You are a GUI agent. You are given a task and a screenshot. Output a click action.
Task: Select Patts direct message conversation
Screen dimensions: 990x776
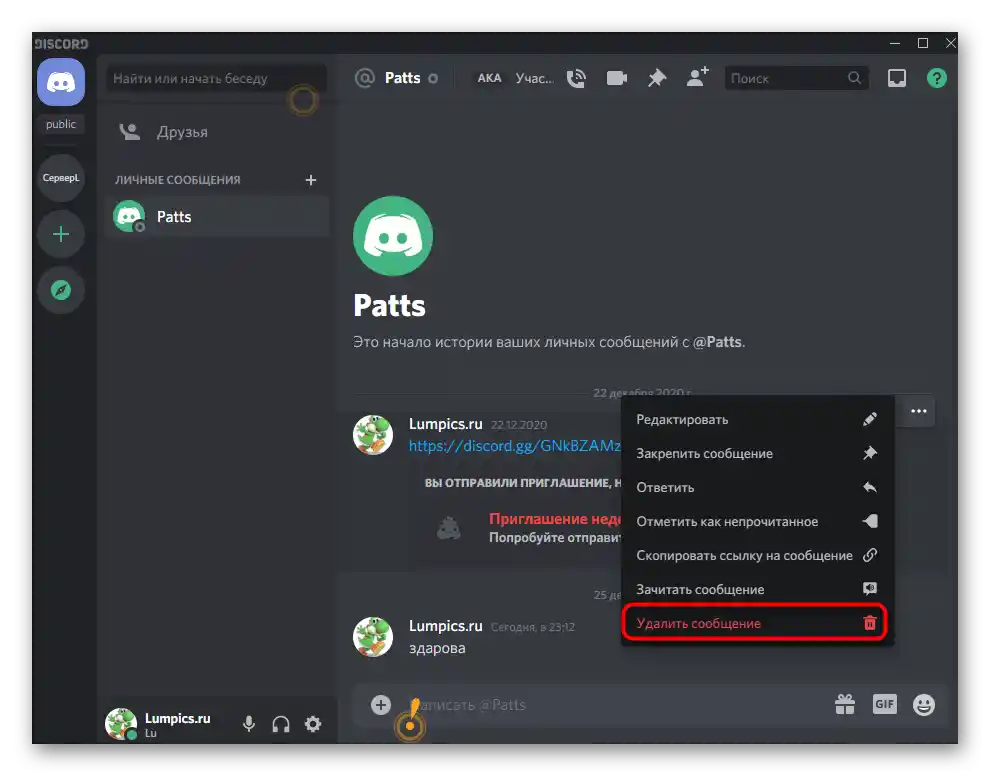coord(217,217)
